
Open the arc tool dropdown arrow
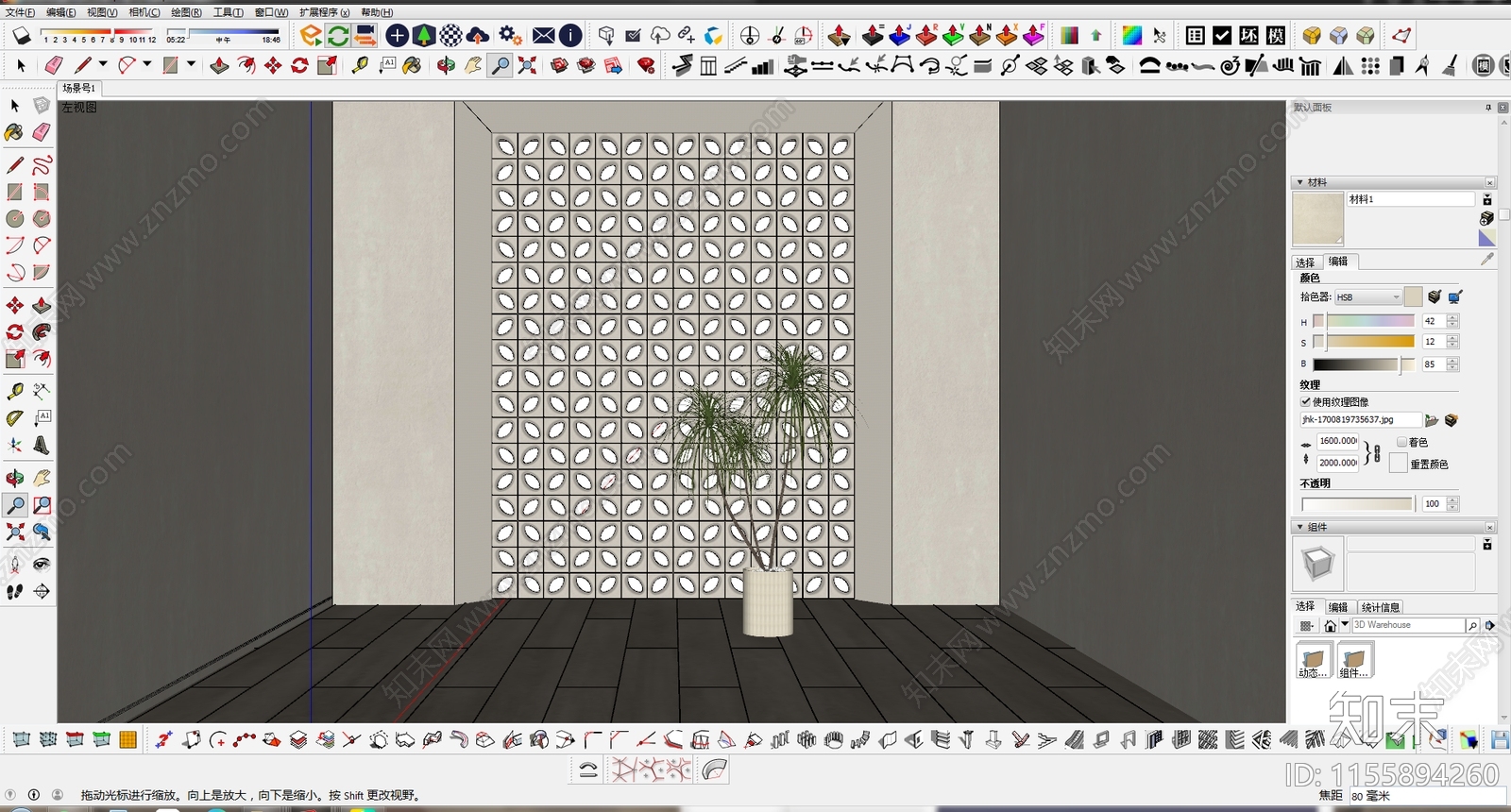(146, 64)
